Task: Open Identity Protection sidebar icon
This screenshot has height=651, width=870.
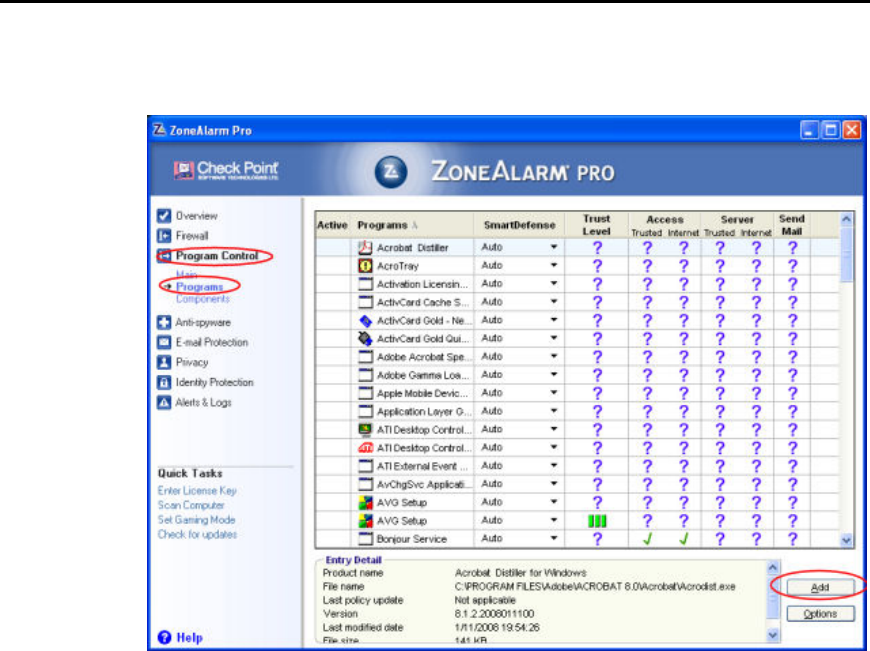Action: pos(164,382)
